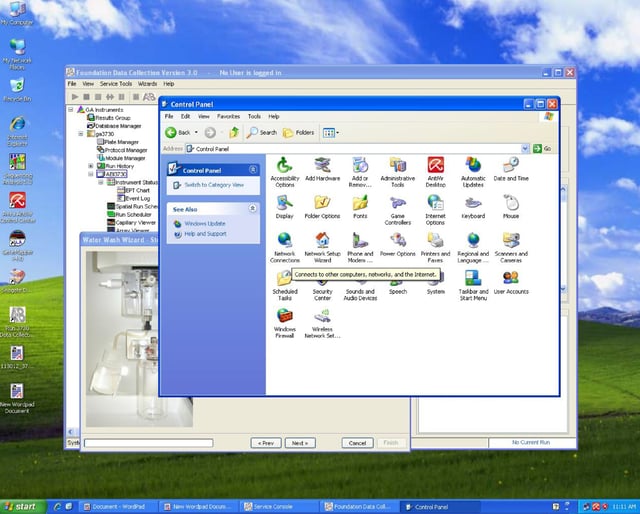The height and width of the screenshot is (514, 640).
Task: Click Prev button in Water Wash Wizard
Action: point(266,443)
